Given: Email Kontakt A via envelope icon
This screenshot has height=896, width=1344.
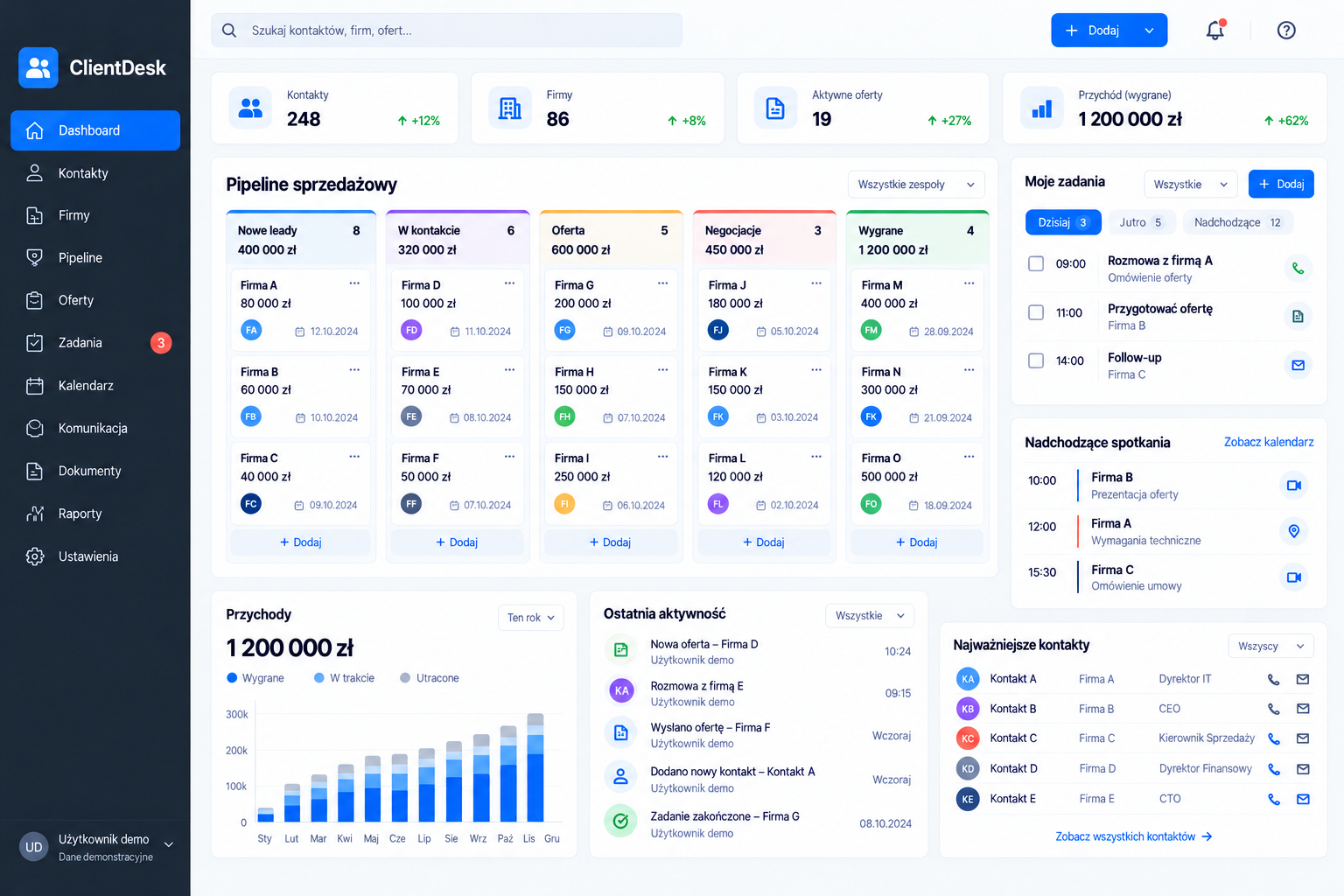Looking at the screenshot, I should click(1303, 679).
